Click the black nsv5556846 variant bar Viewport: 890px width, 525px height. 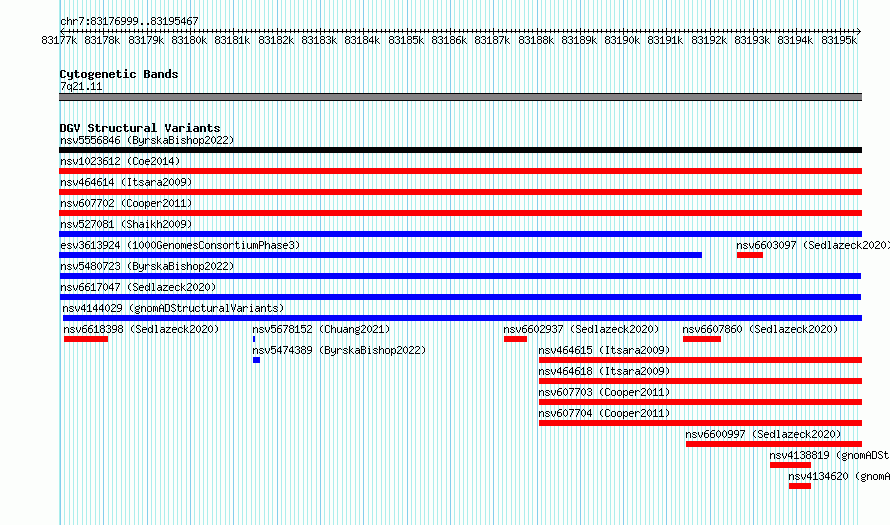(460, 150)
